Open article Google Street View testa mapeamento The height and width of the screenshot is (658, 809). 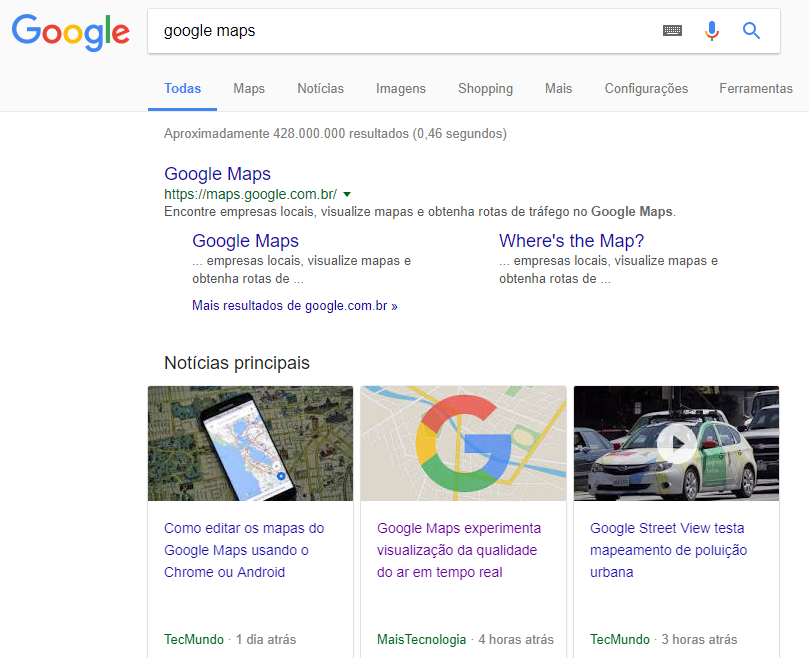pyautogui.click(x=668, y=550)
